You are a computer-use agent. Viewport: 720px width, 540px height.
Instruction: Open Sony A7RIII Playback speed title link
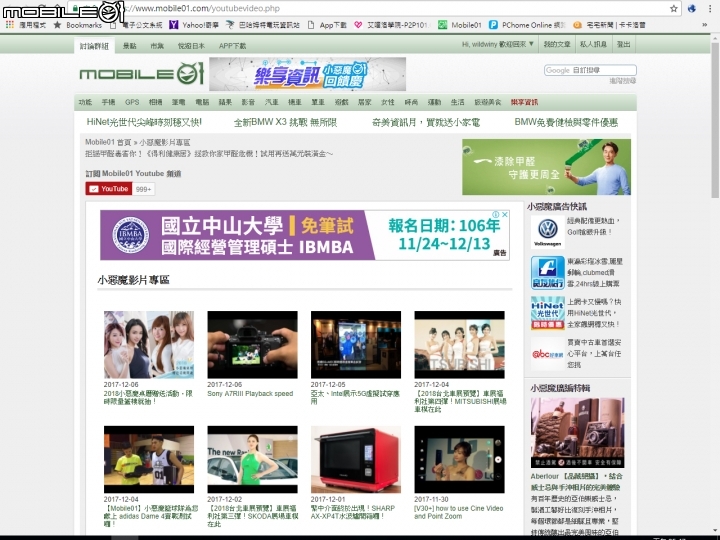tap(250, 394)
